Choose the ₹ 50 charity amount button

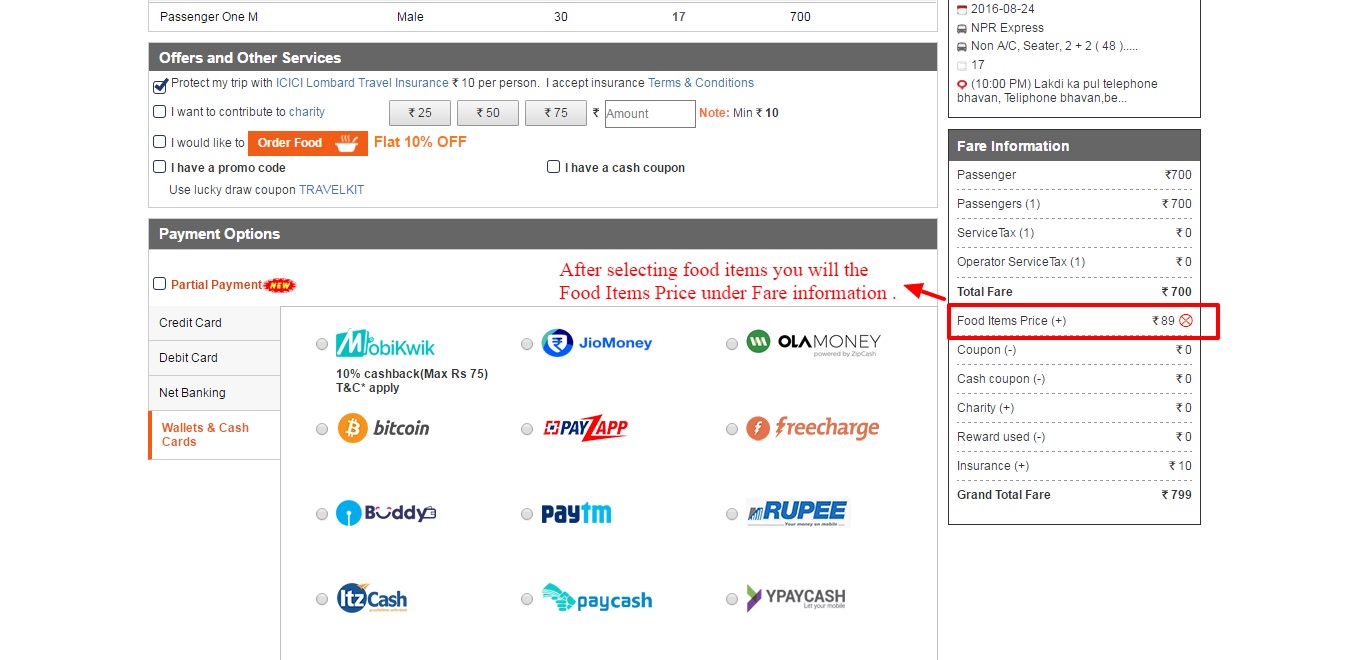(488, 113)
